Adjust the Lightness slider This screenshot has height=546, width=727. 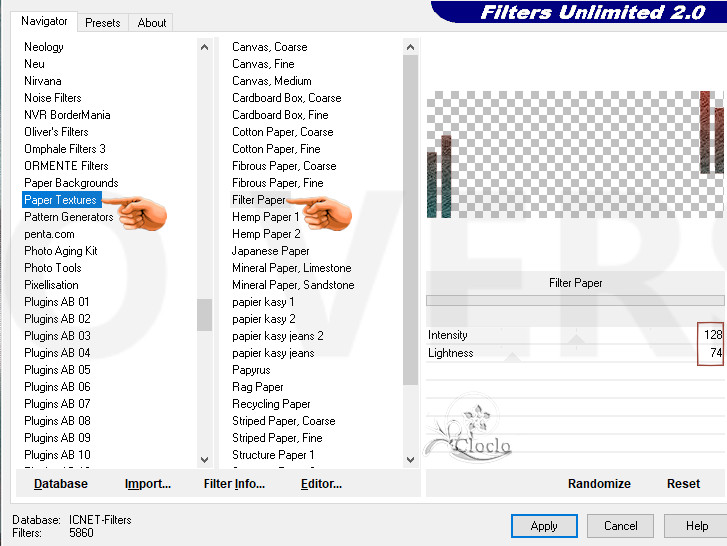click(x=575, y=353)
